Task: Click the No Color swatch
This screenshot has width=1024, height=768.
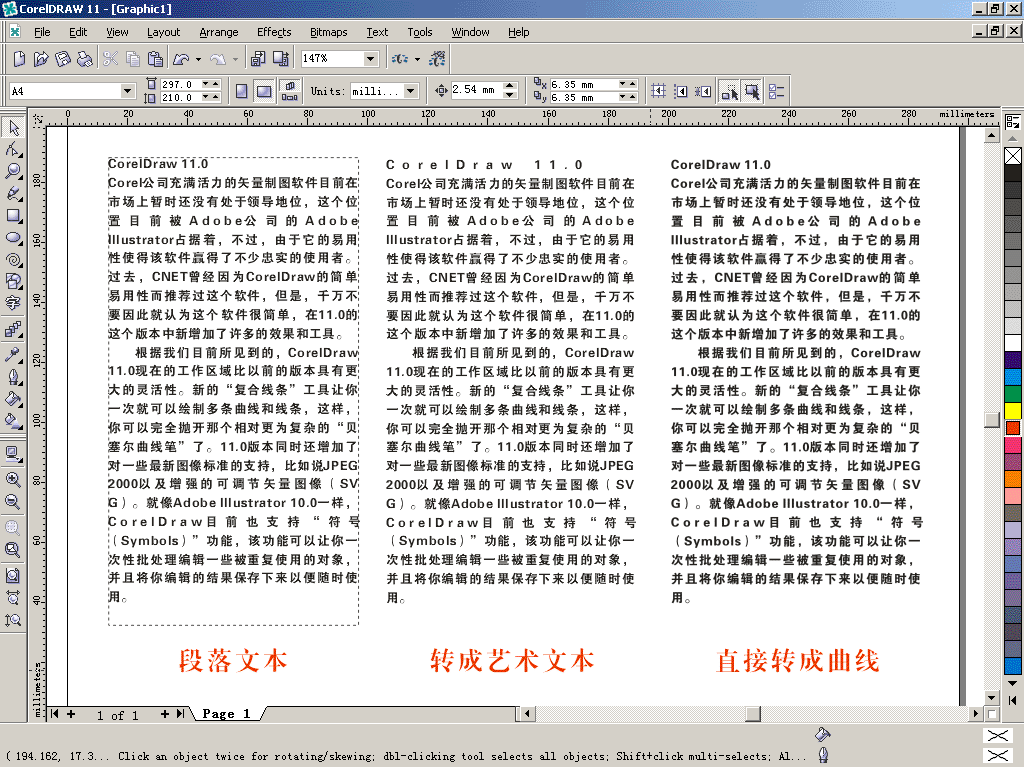Action: (1013, 156)
